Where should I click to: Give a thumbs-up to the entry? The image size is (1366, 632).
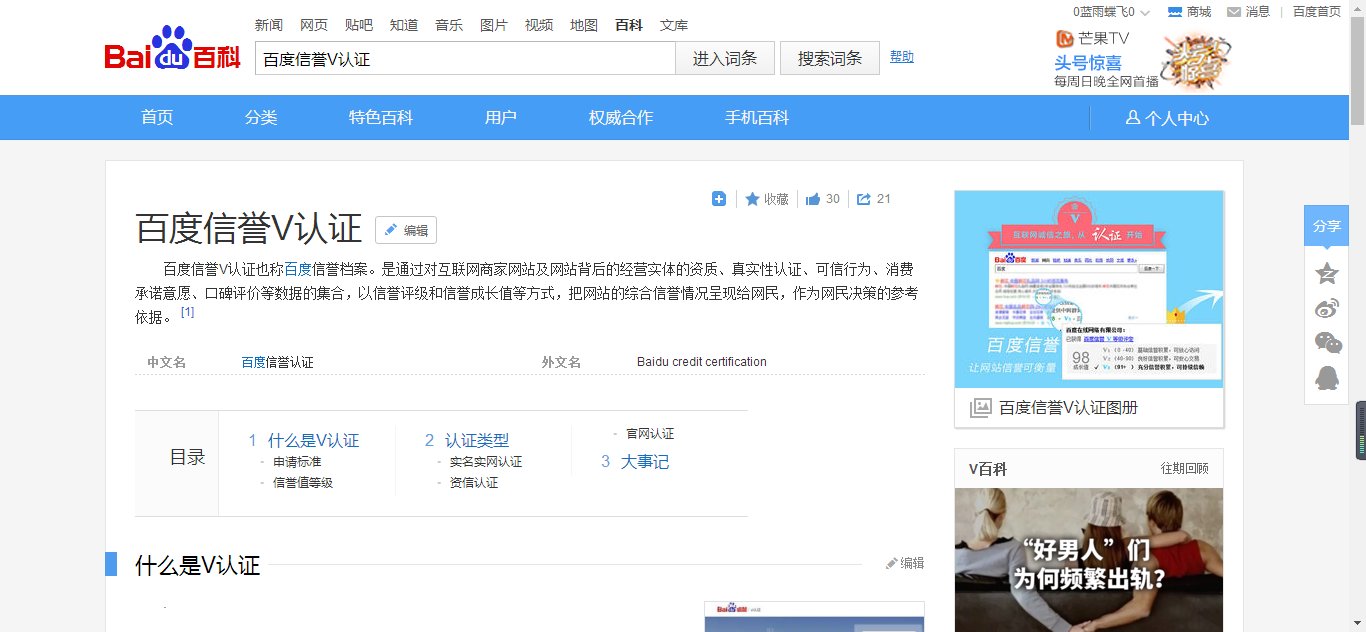click(x=822, y=198)
